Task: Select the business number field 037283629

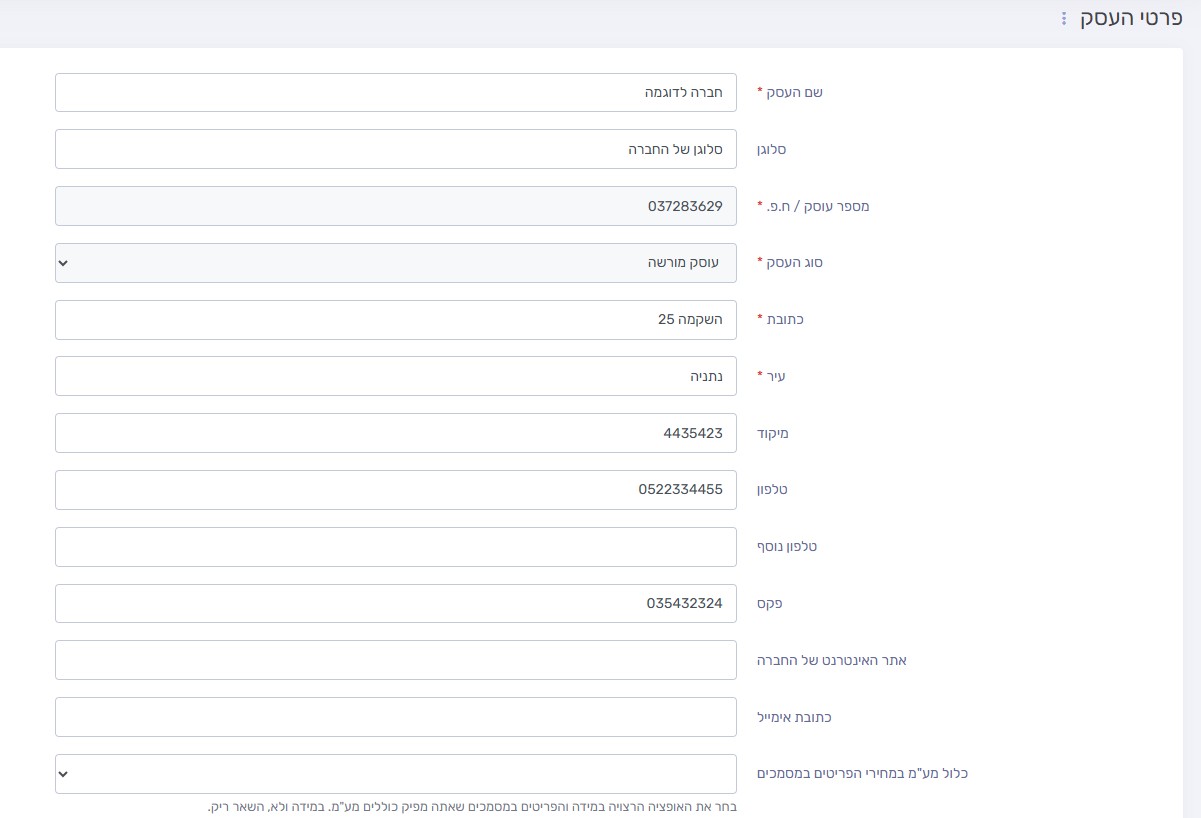Action: pos(395,206)
